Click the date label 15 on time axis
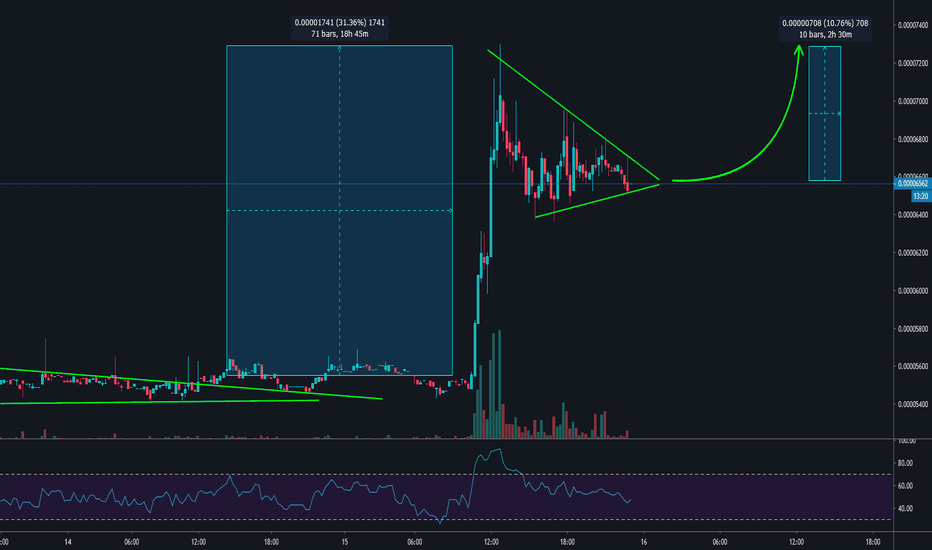Screen dimensions: 932x550 click(345, 542)
